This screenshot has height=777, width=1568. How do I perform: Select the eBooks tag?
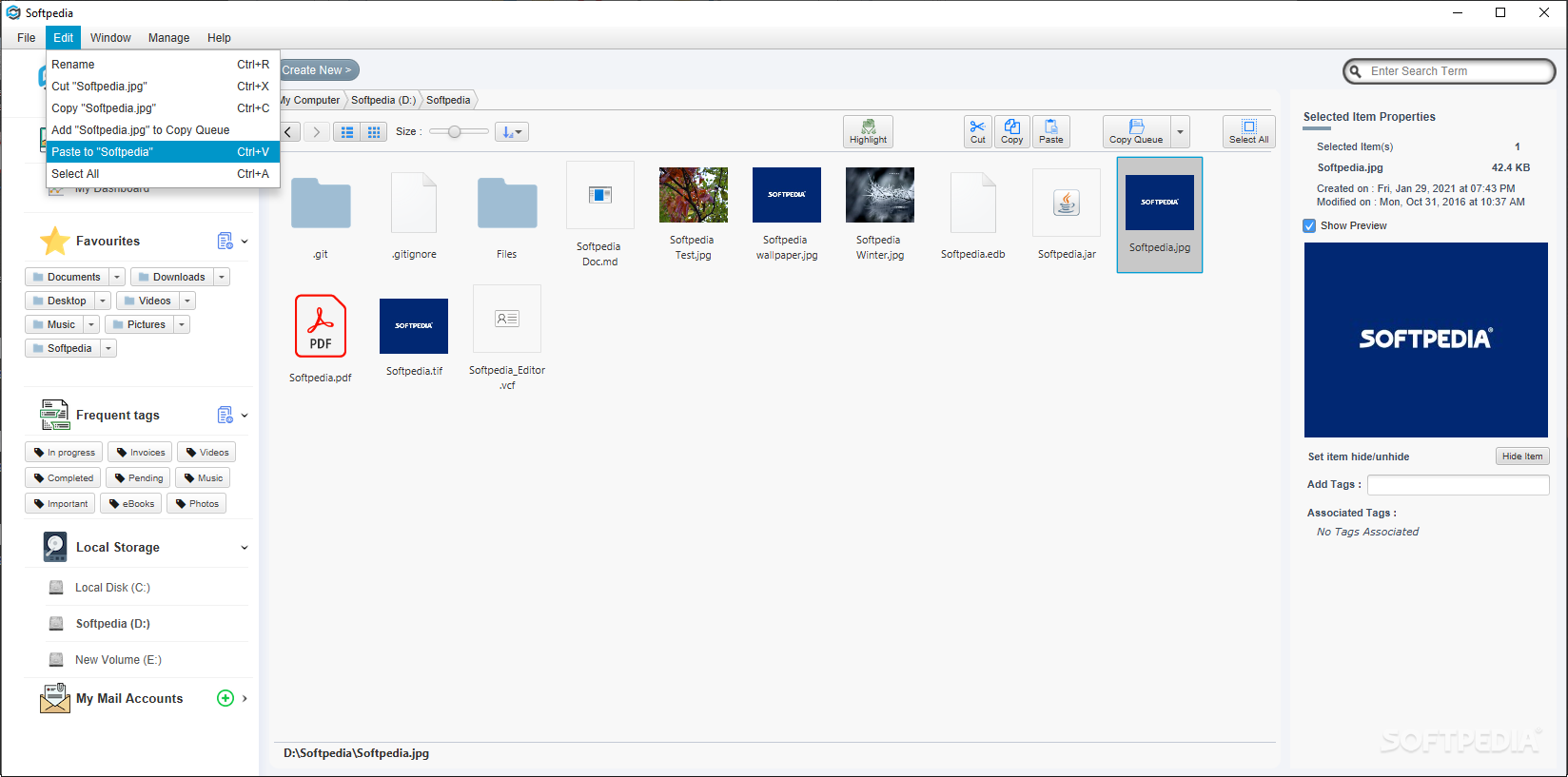point(131,504)
